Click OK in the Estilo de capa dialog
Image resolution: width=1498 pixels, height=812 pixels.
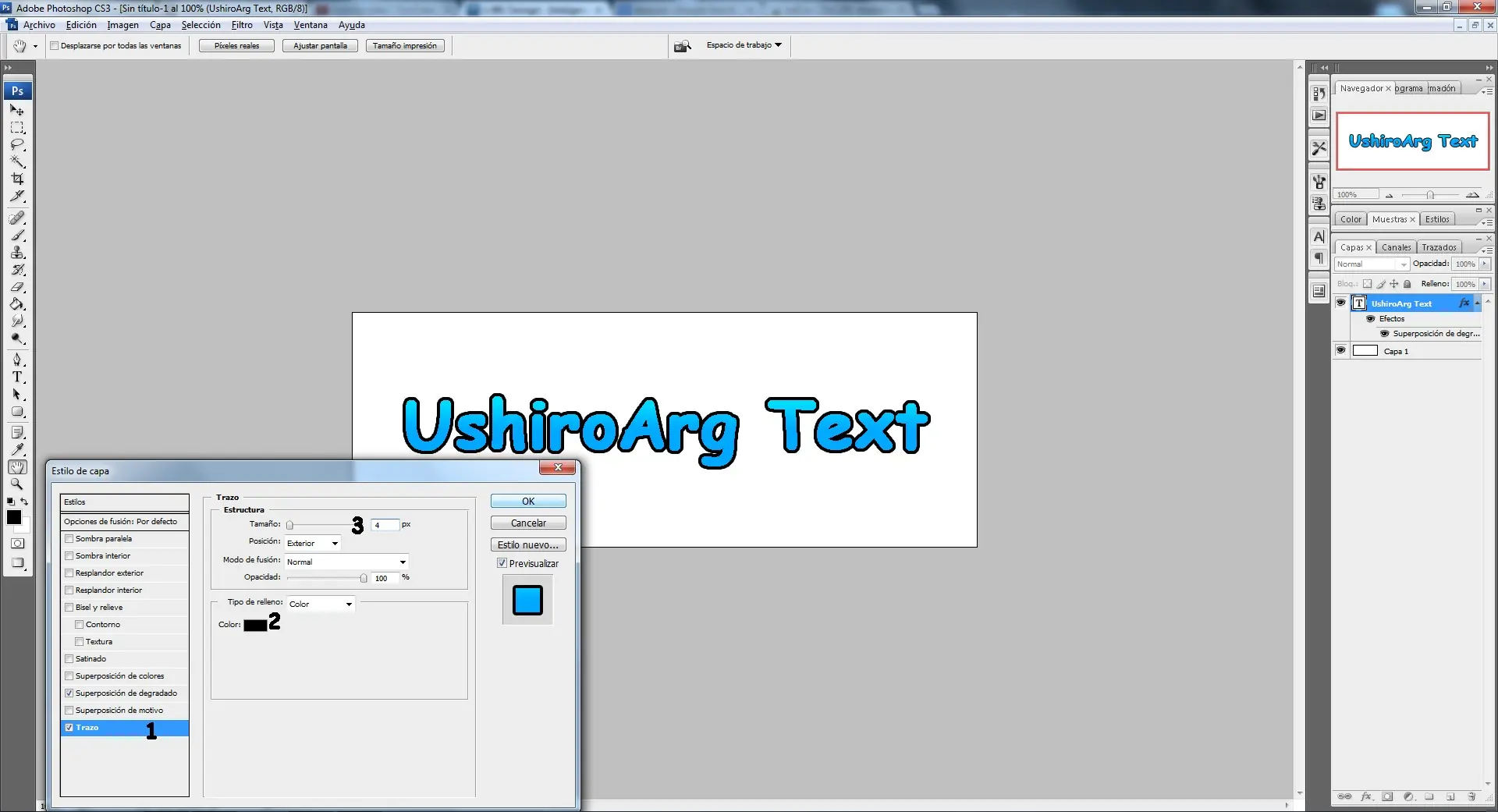[x=528, y=502]
